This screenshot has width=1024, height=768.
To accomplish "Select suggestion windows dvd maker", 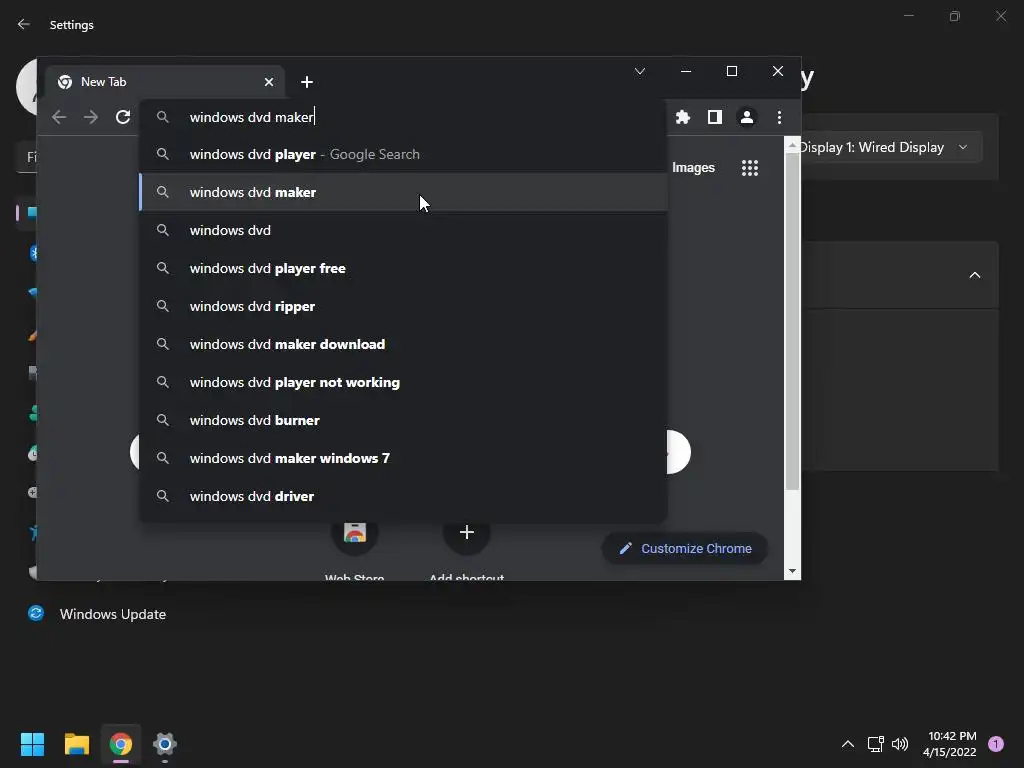I will [404, 192].
